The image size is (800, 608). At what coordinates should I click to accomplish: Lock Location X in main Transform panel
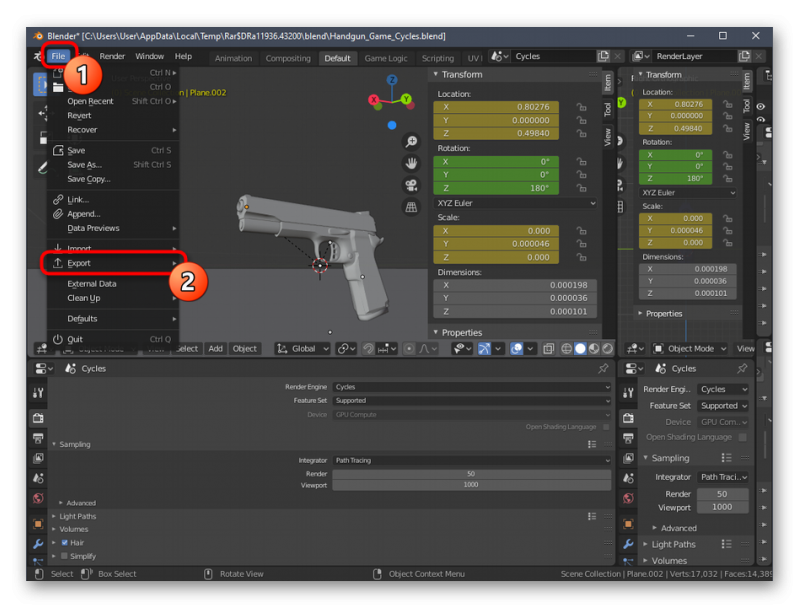click(581, 107)
